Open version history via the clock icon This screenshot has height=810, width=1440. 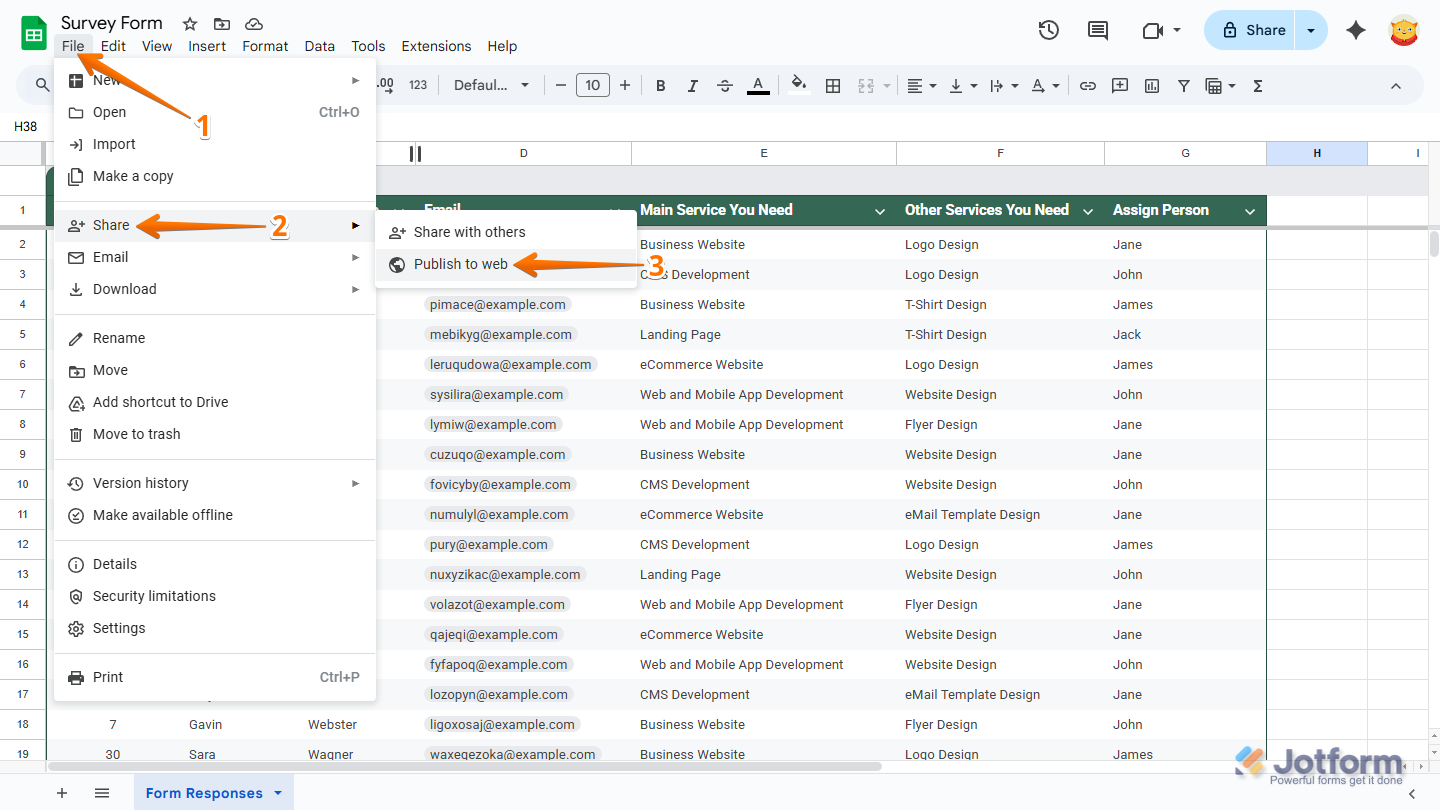1048,30
